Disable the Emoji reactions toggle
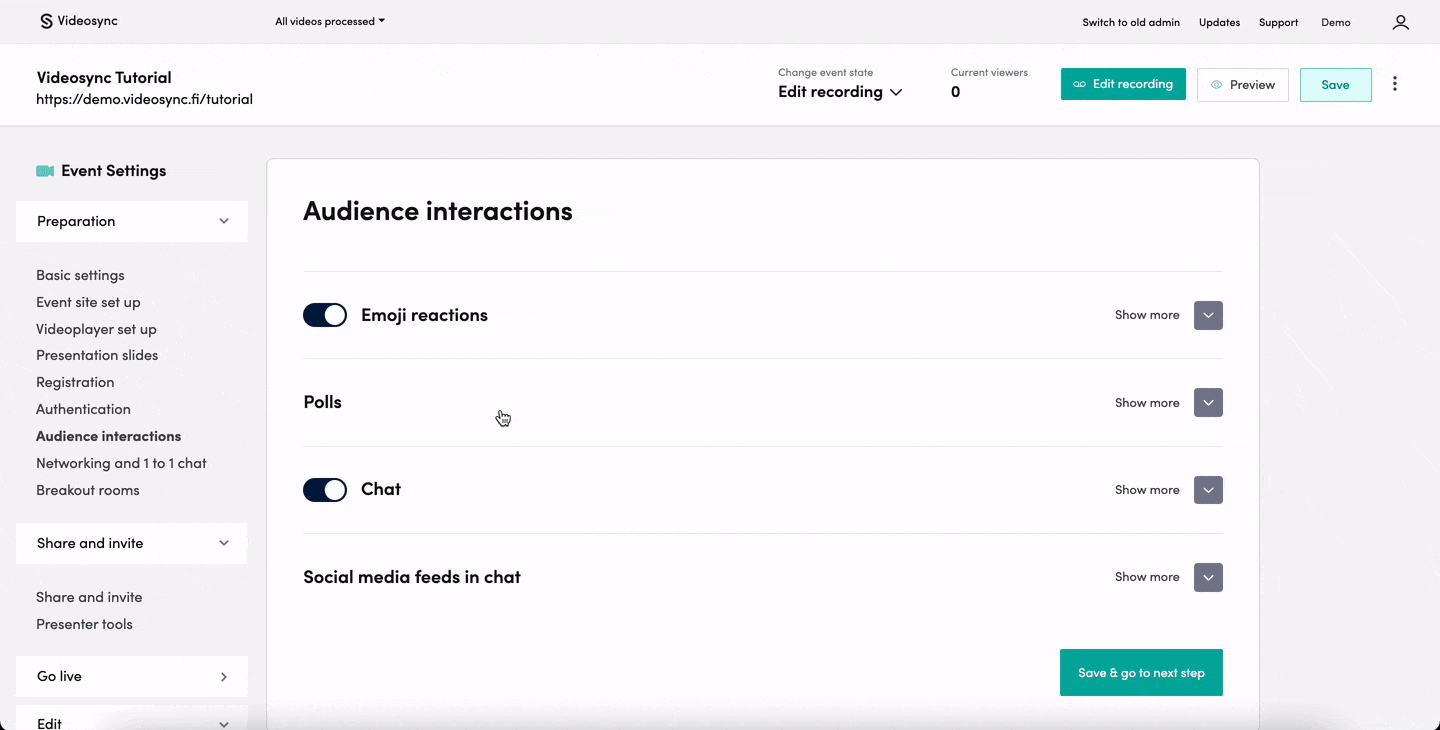The image size is (1440, 730). [x=324, y=314]
